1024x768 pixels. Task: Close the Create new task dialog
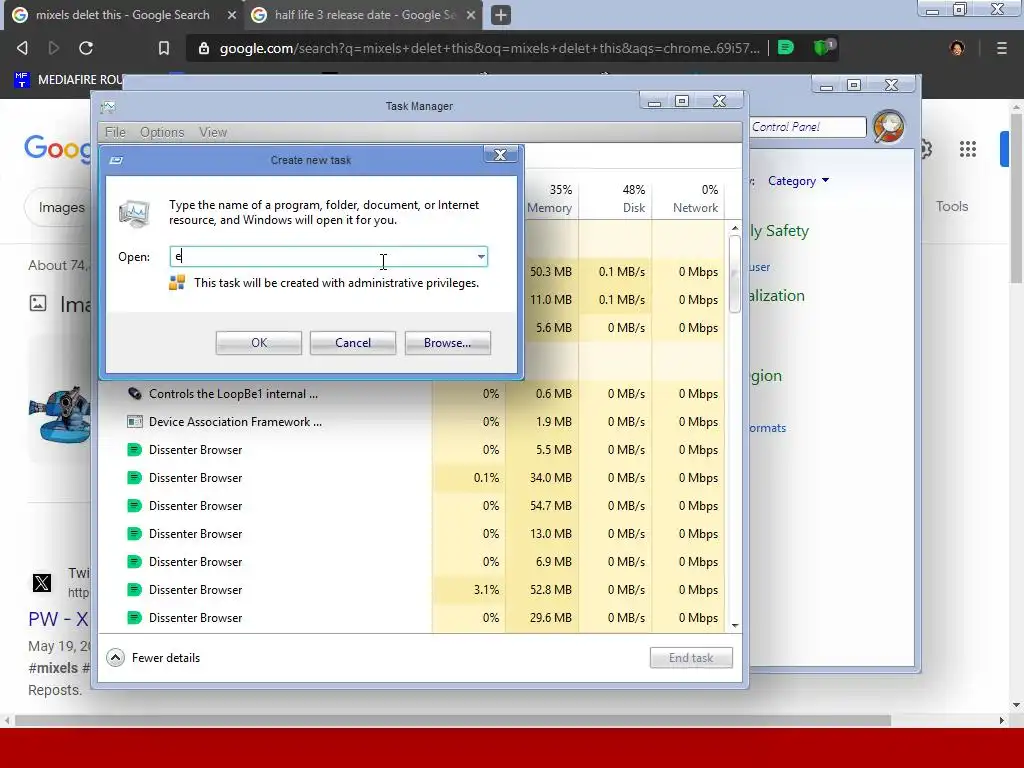point(500,155)
